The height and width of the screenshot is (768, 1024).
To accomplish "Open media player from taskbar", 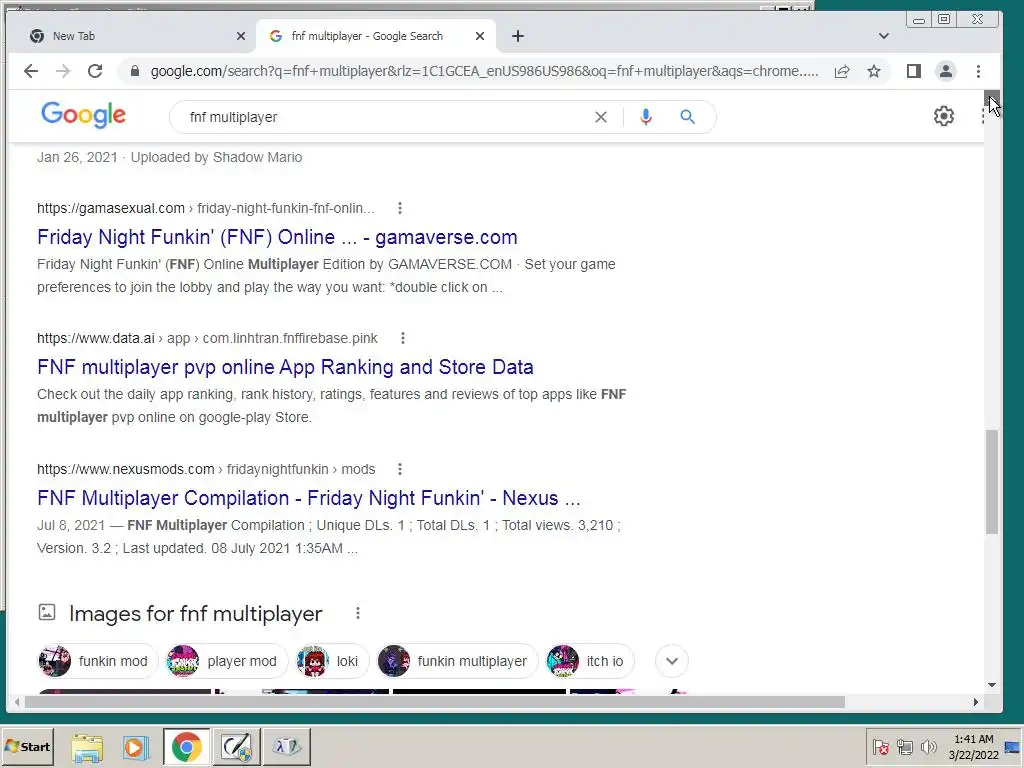I will (x=136, y=747).
